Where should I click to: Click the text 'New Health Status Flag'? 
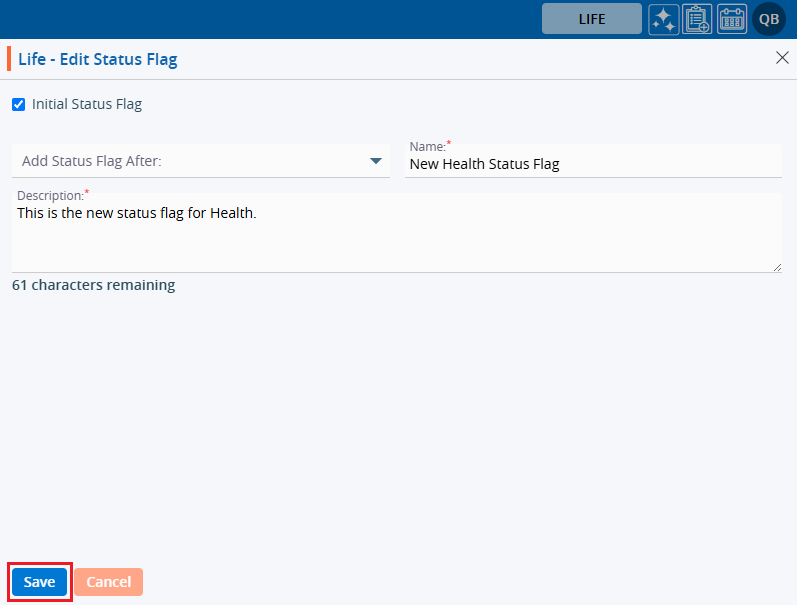485,165
